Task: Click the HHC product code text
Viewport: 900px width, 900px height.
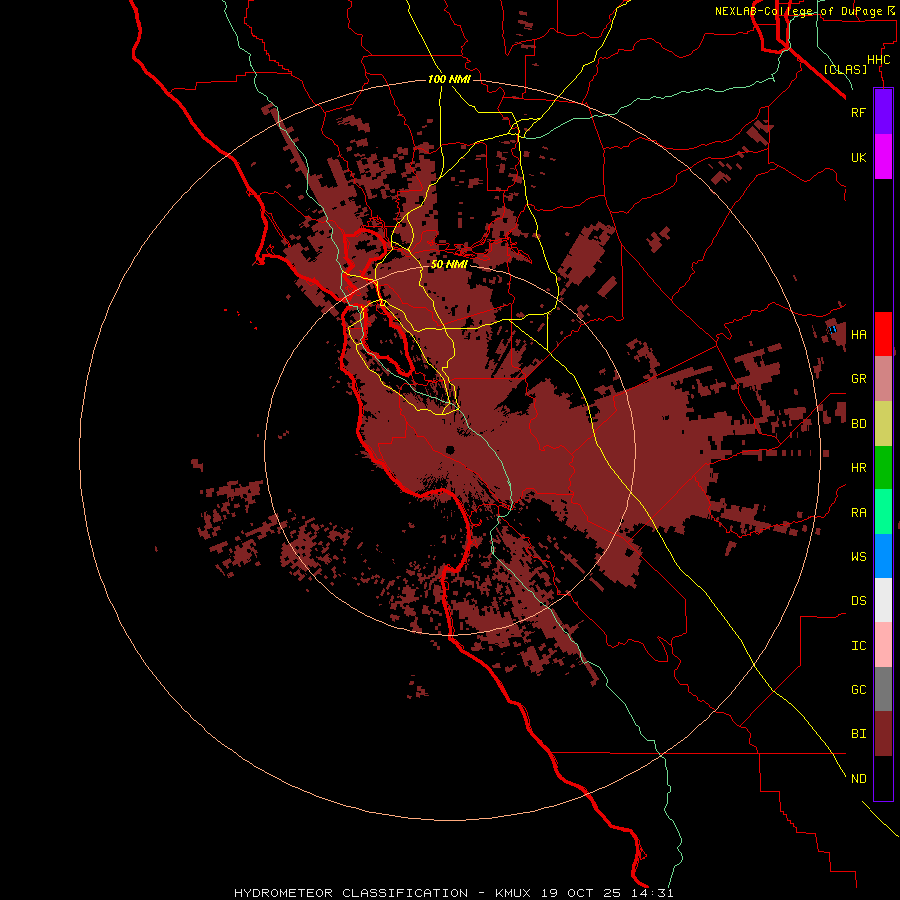Action: coord(878,60)
